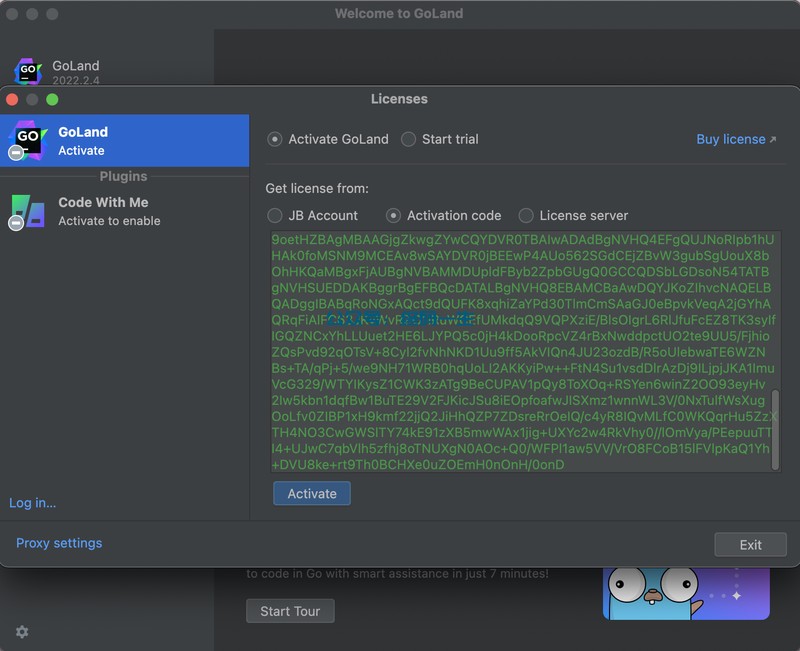Image resolution: width=800 pixels, height=651 pixels.
Task: Choose the Start trial option
Action: pos(408,139)
